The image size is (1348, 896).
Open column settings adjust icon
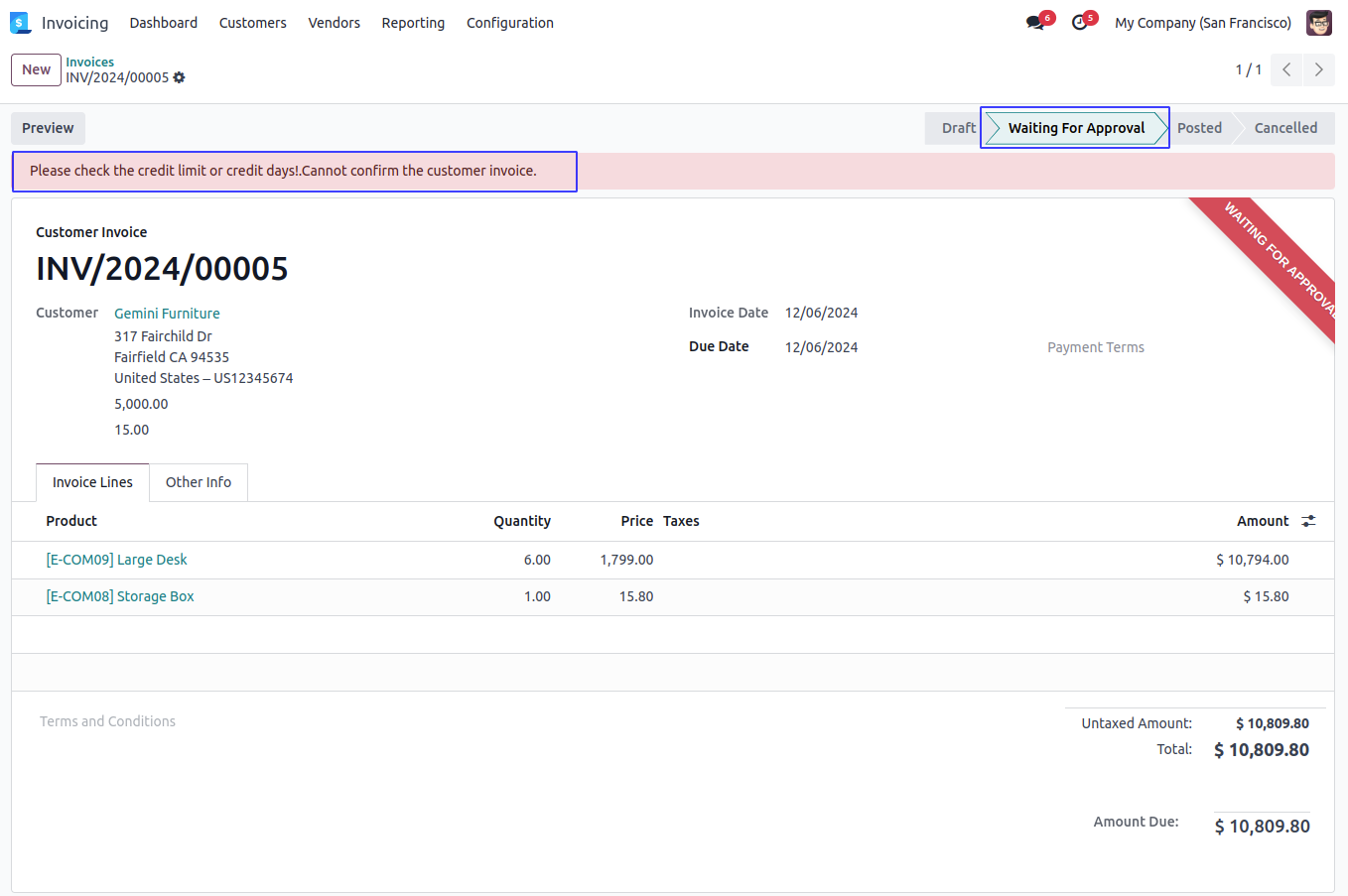coord(1308,521)
